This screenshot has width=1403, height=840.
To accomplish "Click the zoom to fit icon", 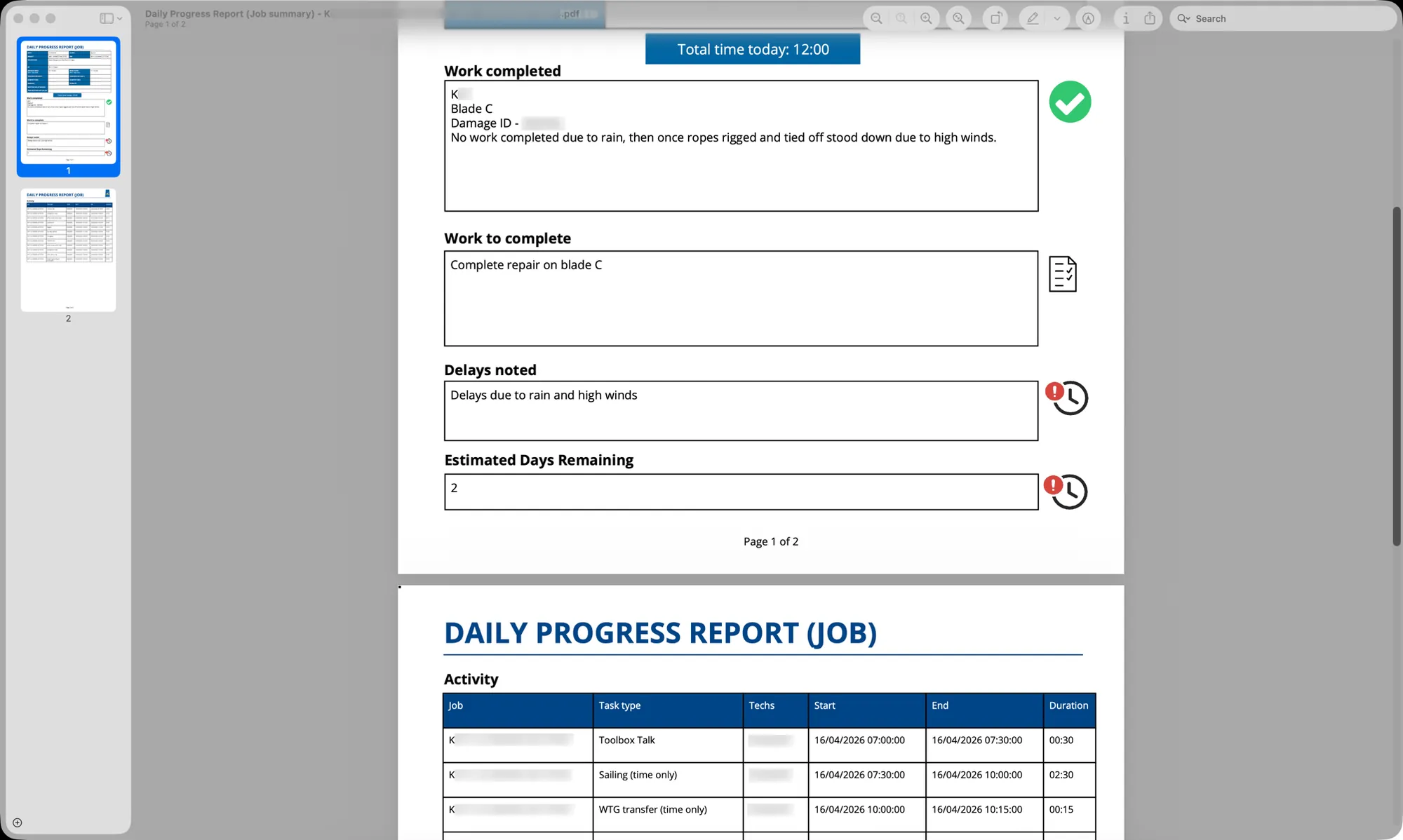I will tap(958, 19).
